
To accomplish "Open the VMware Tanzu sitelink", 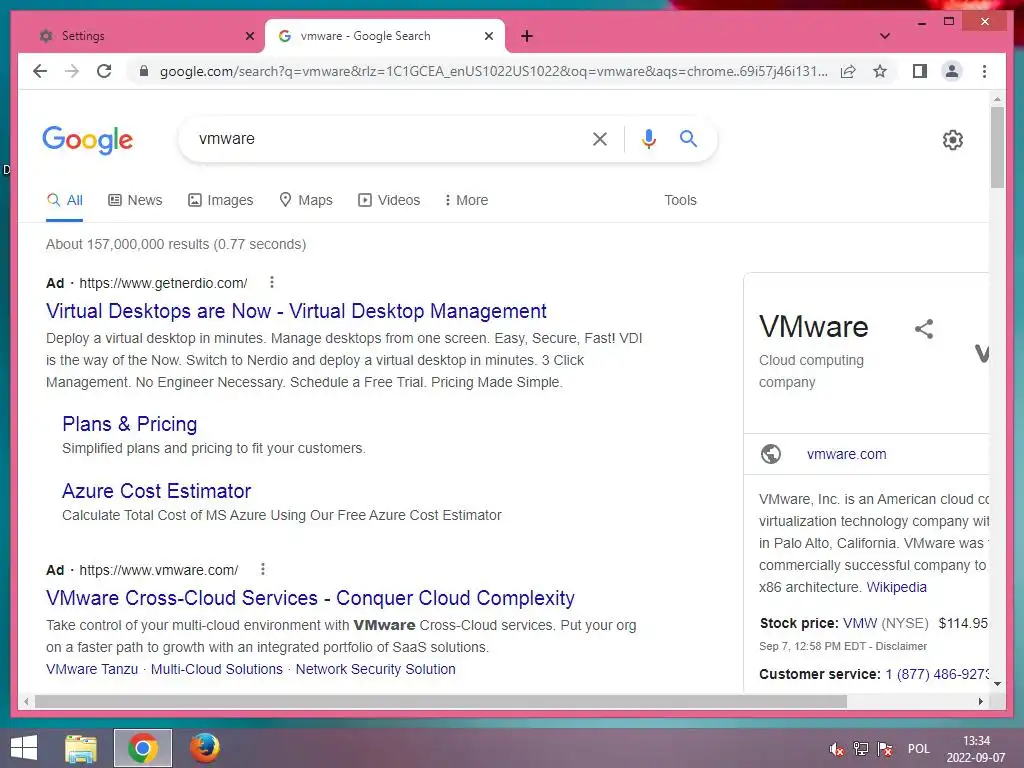I will [92, 669].
